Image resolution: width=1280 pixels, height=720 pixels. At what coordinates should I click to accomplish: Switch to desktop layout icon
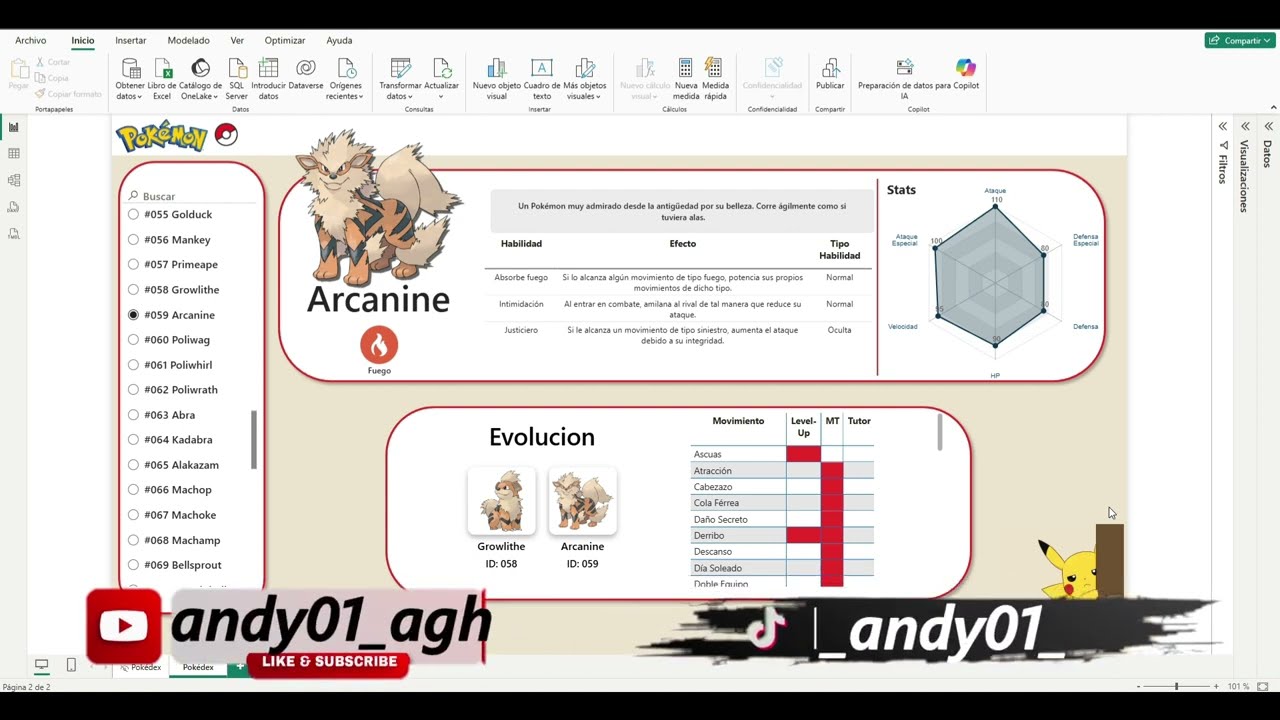pos(42,665)
